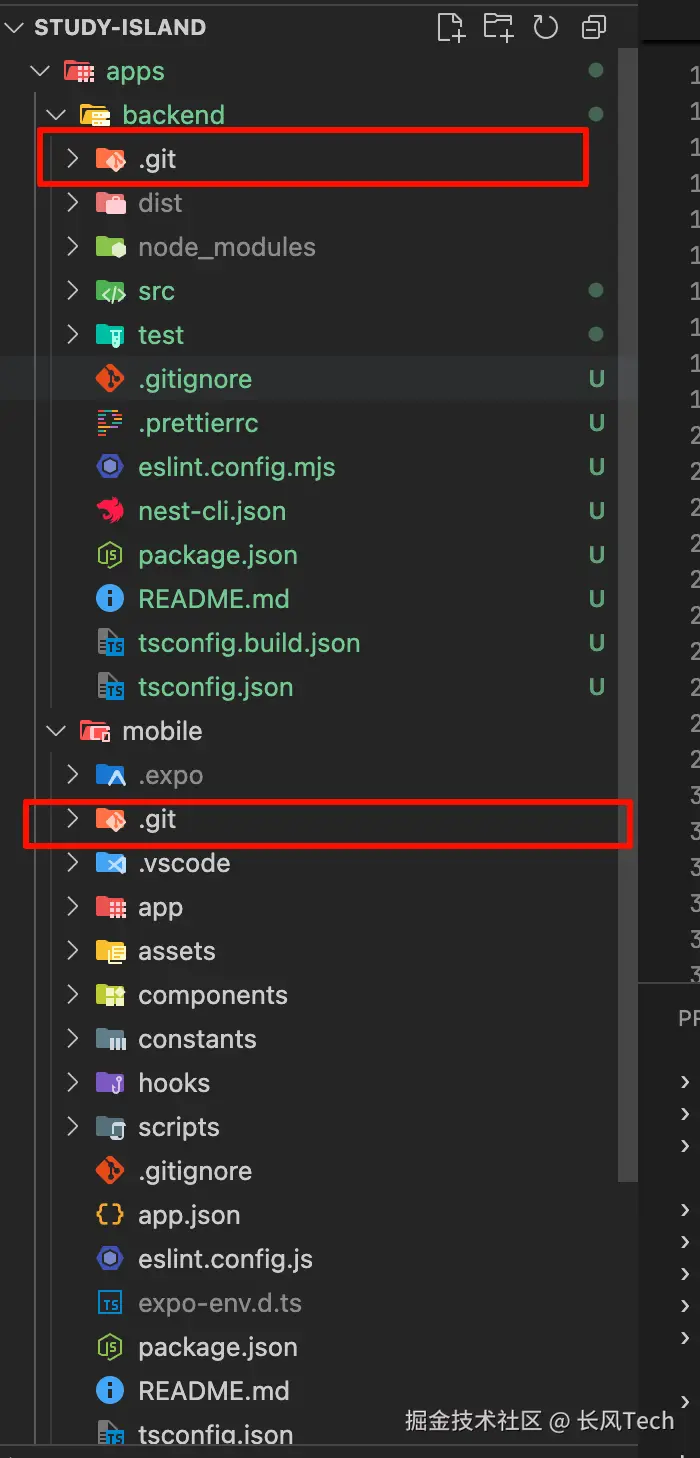Open the expo-env.d.ts file
Image resolution: width=700 pixels, height=1458 pixels.
(220, 1303)
